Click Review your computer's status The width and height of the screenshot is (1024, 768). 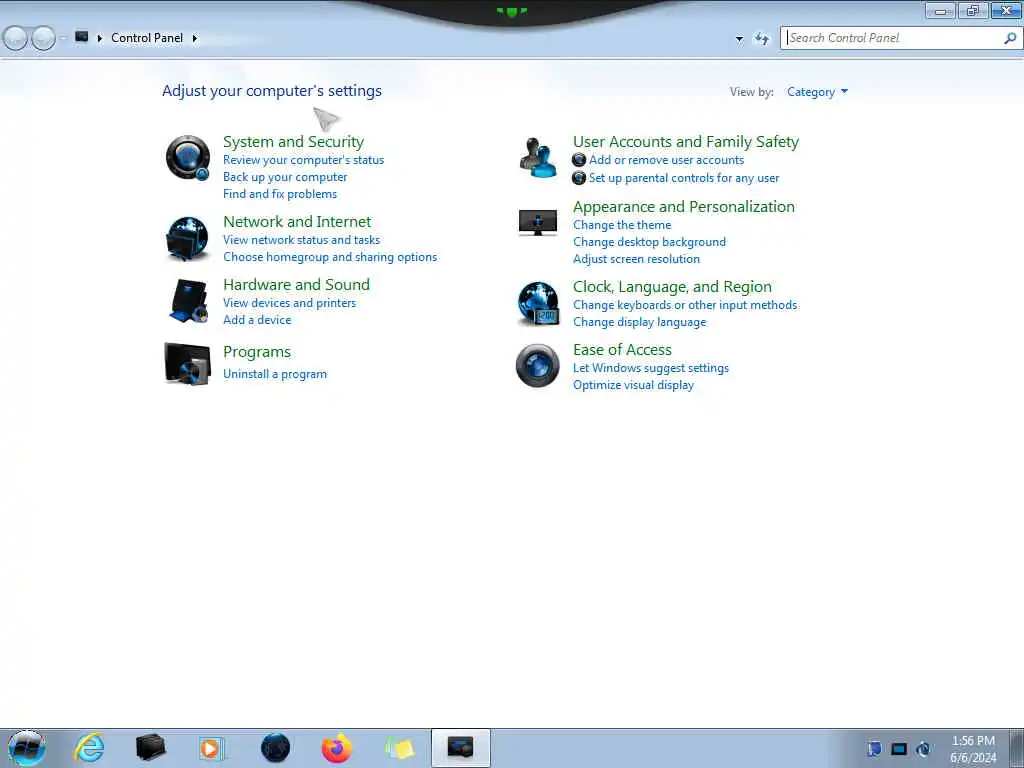coord(304,160)
